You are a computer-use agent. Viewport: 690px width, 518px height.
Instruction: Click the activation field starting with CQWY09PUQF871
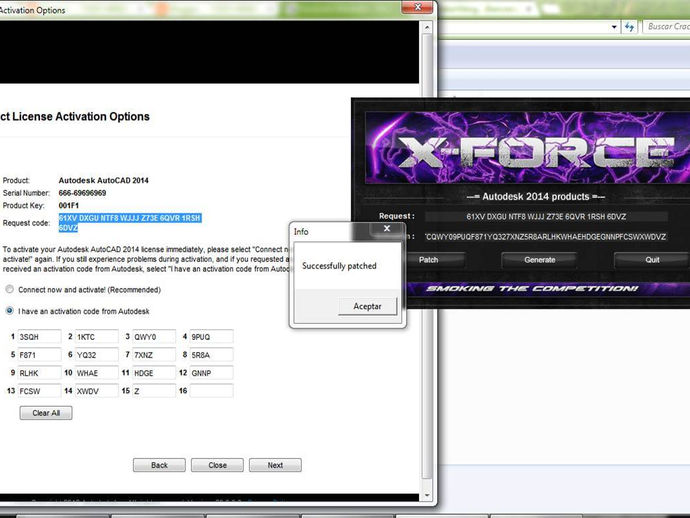pos(546,237)
